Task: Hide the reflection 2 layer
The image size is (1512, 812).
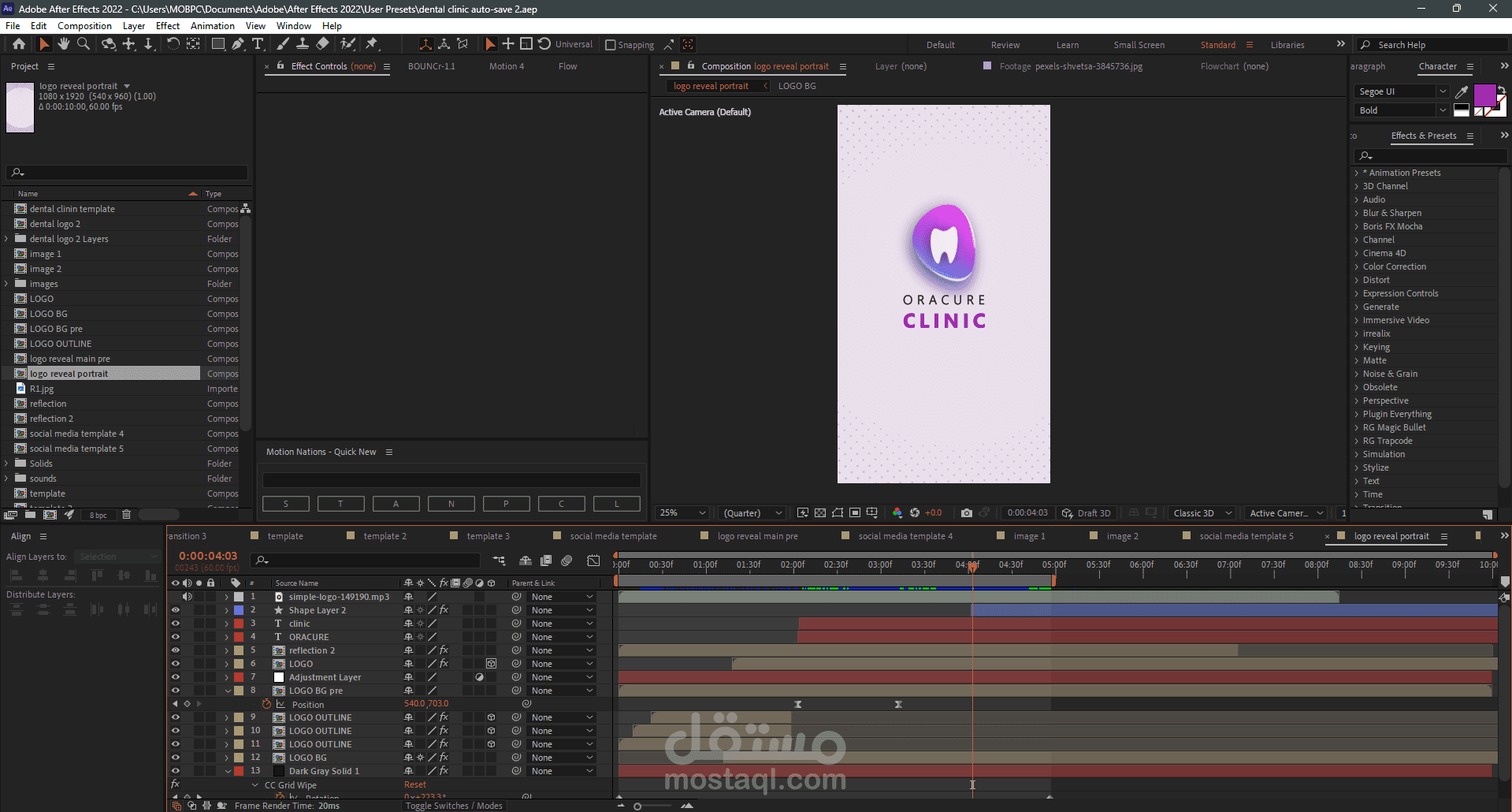Action: (176, 650)
